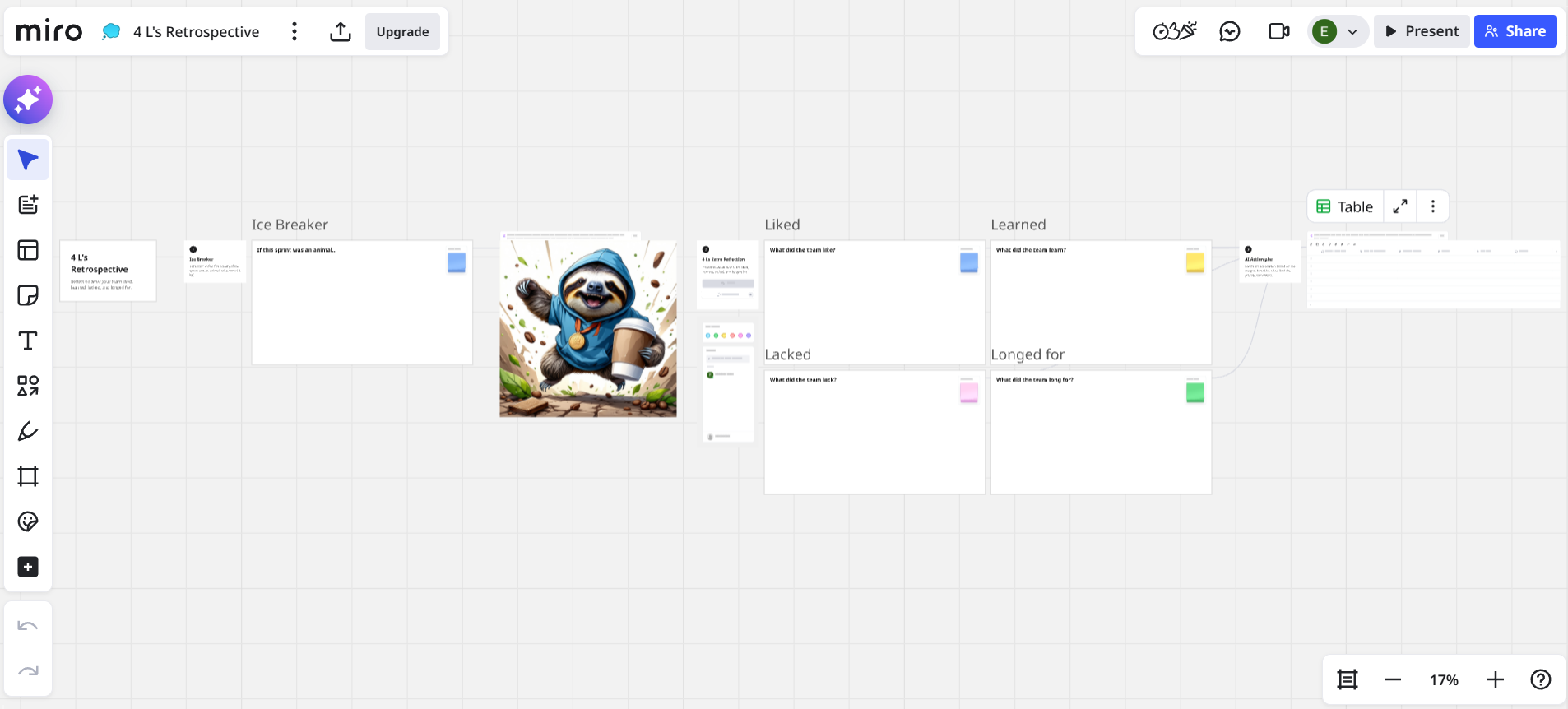Viewport: 1568px width, 709px height.
Task: Open the templates tool in sidebar
Action: [x=28, y=250]
